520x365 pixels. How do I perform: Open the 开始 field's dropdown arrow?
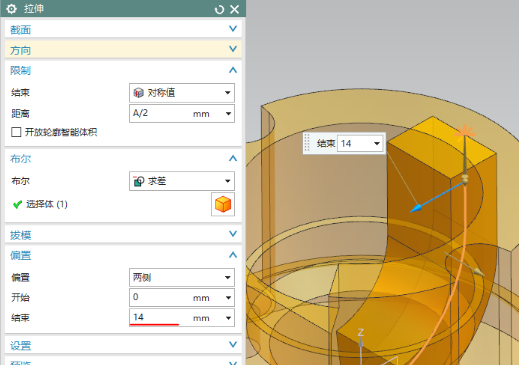click(x=228, y=298)
